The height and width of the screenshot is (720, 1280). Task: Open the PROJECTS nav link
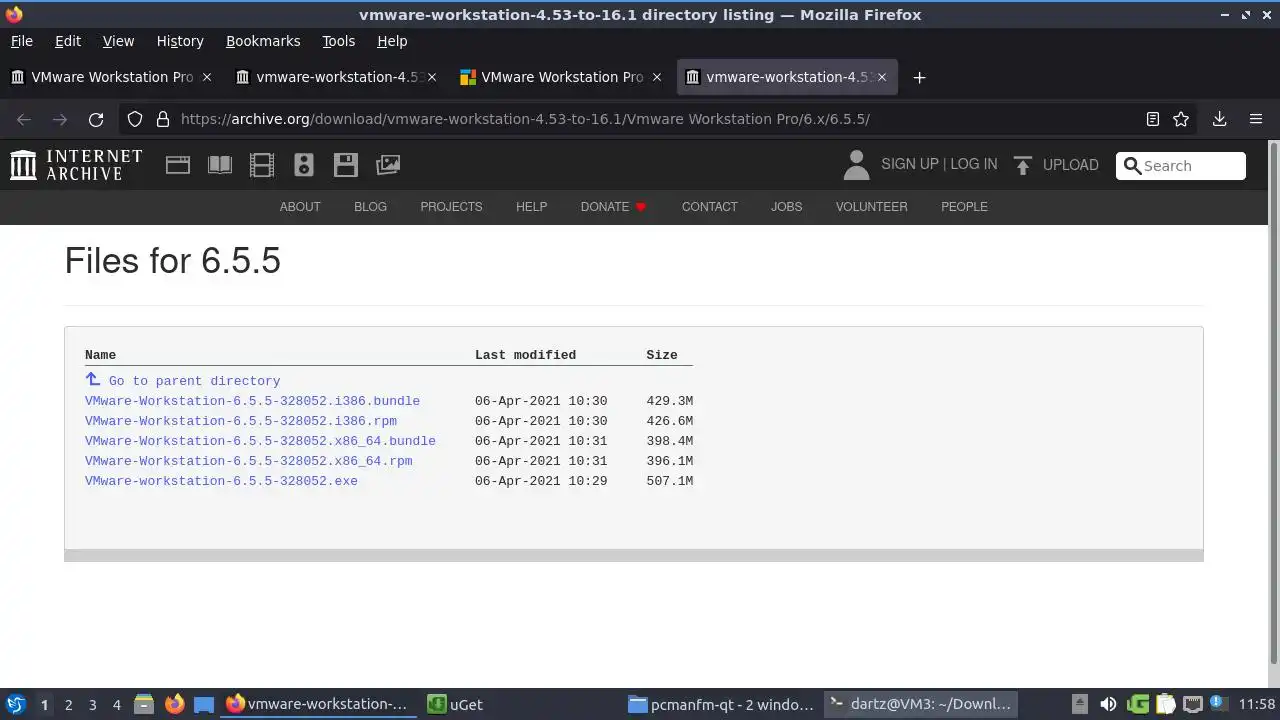(451, 207)
